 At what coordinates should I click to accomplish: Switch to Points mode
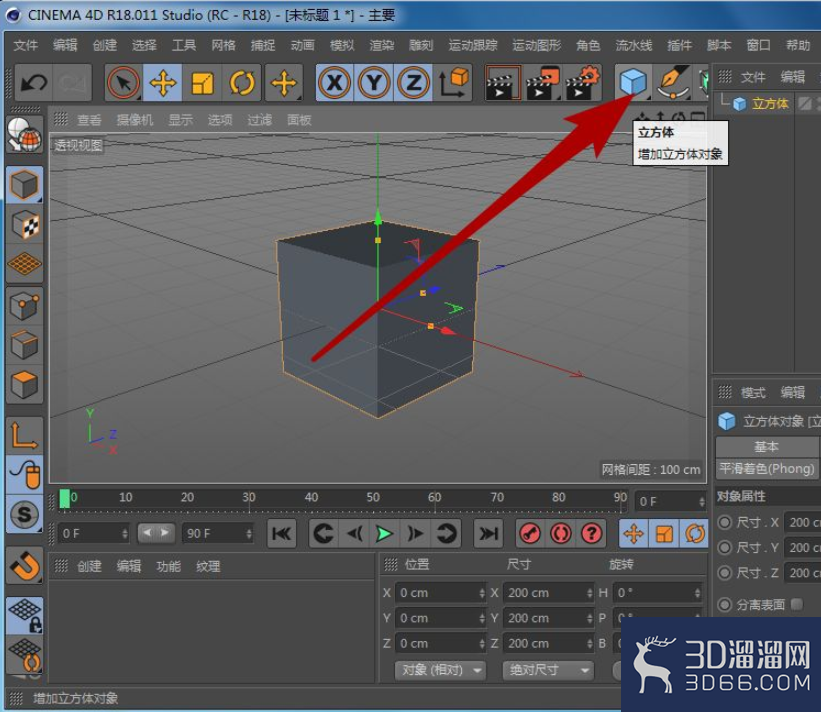[24, 305]
